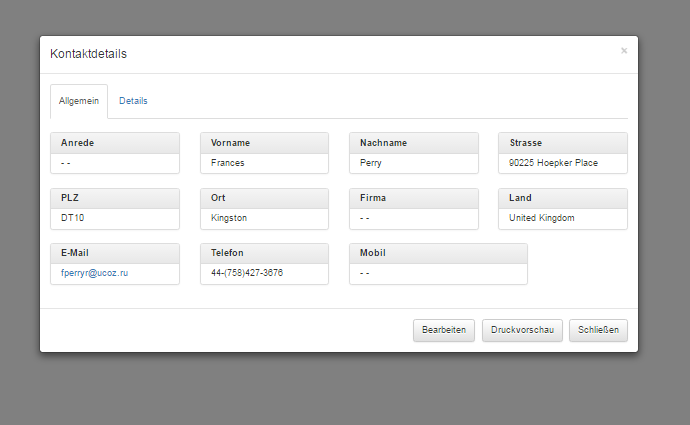This screenshot has height=425, width=690.
Task: Click the phone number 44-(758)427-3676
Action: 247,273
